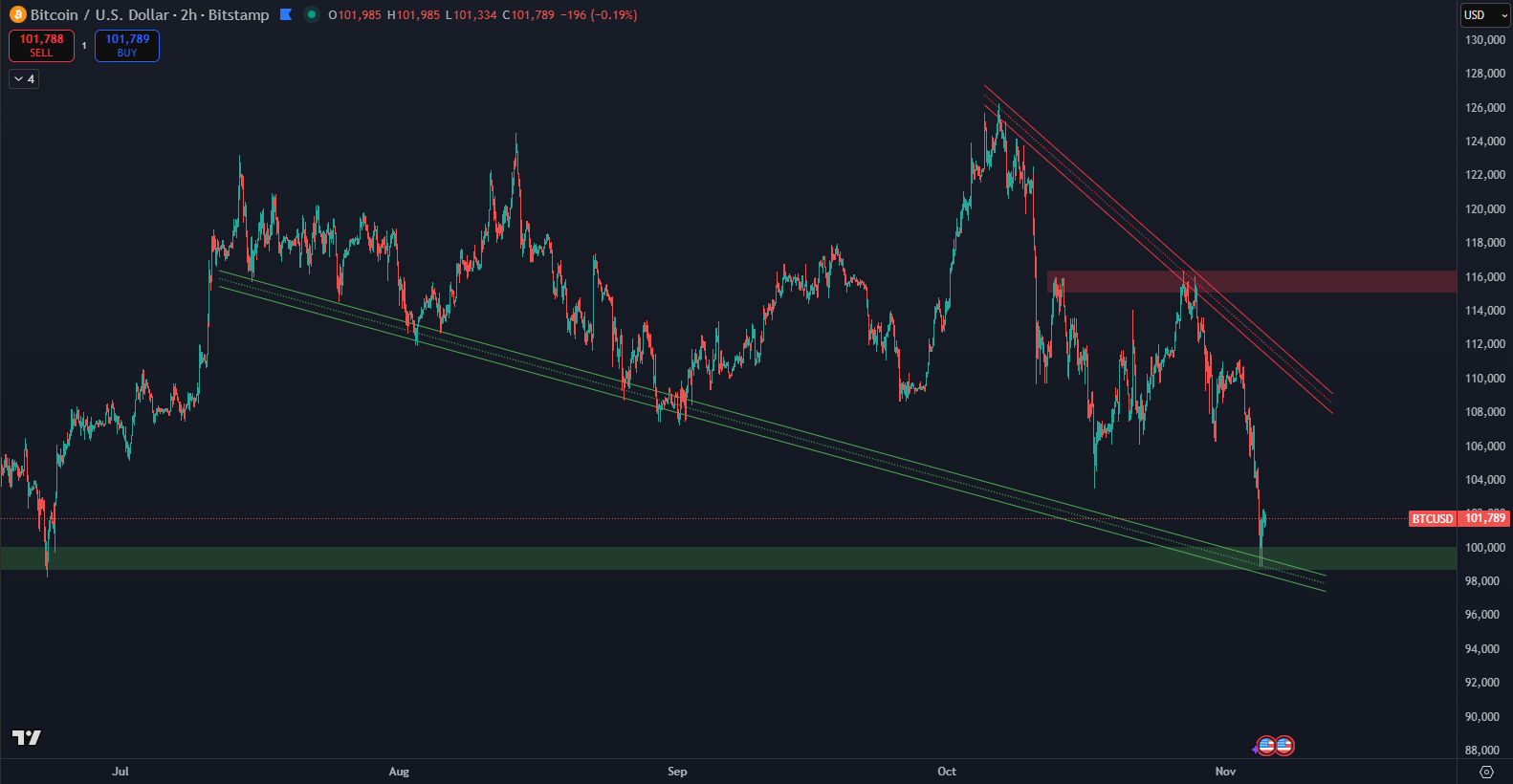Open the USD currency dropdown
Screen dimensions: 1513x784
tap(1484, 15)
